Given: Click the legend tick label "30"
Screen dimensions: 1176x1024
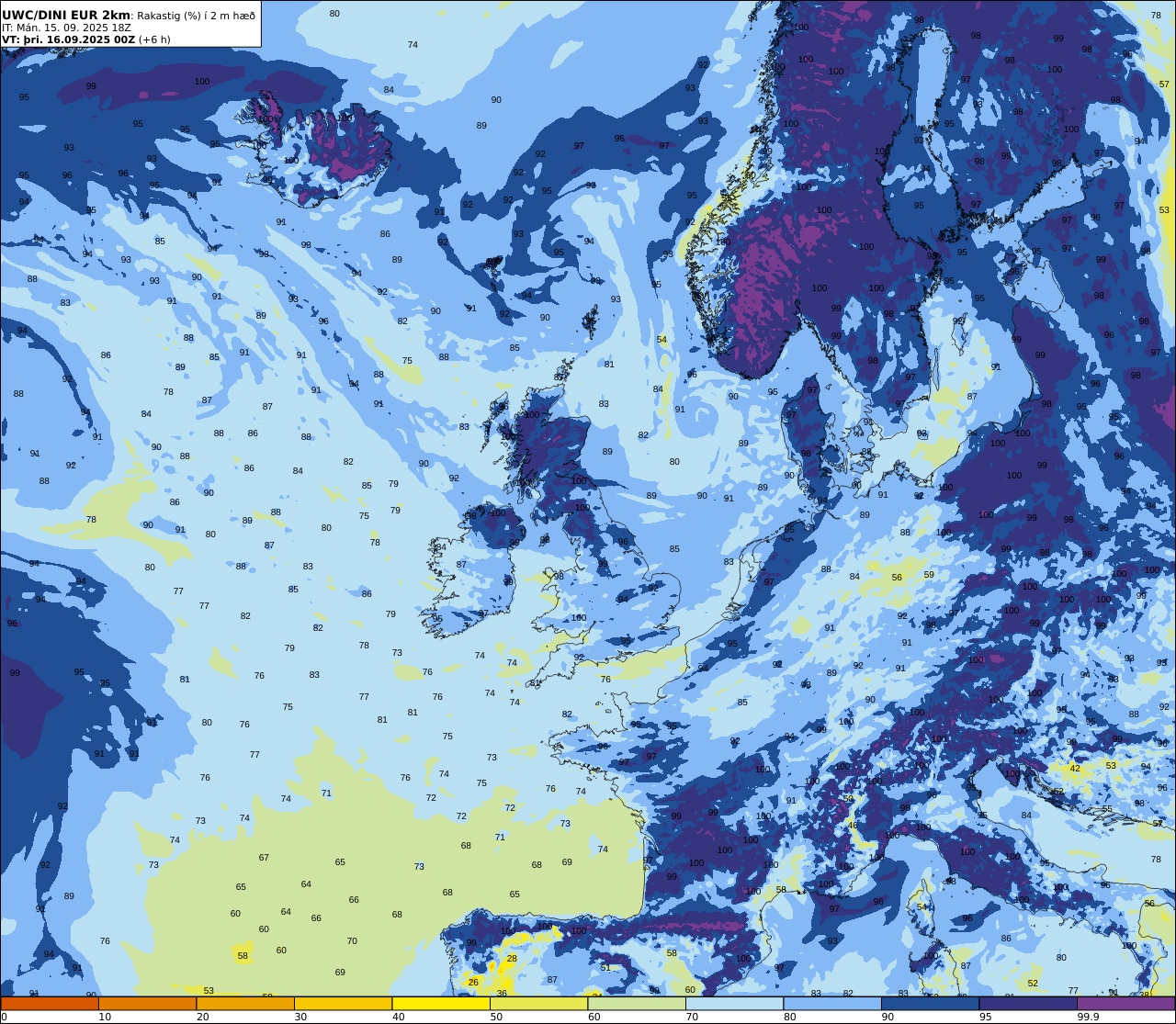Looking at the screenshot, I should [x=300, y=1017].
